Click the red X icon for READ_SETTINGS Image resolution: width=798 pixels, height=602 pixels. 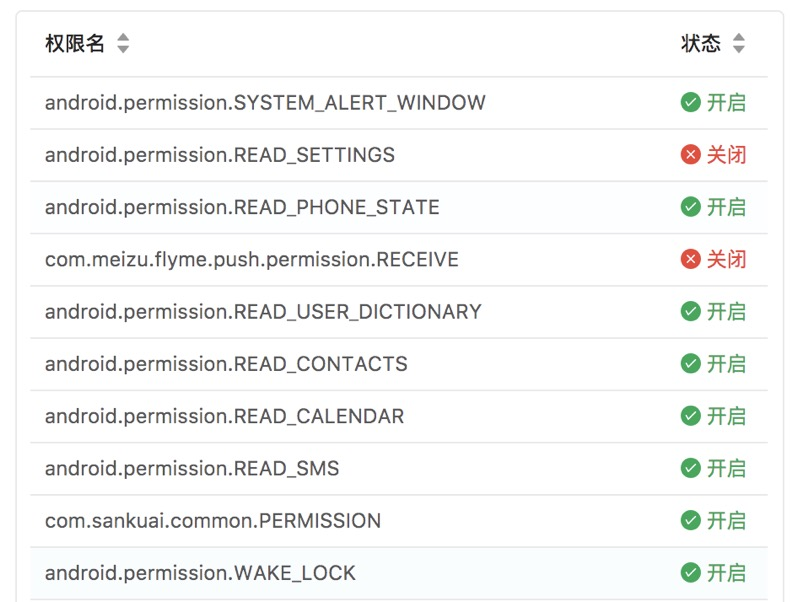tap(690, 155)
